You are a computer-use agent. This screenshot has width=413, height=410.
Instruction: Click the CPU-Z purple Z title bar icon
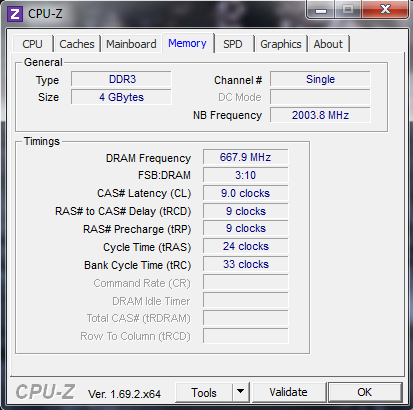click(x=15, y=14)
